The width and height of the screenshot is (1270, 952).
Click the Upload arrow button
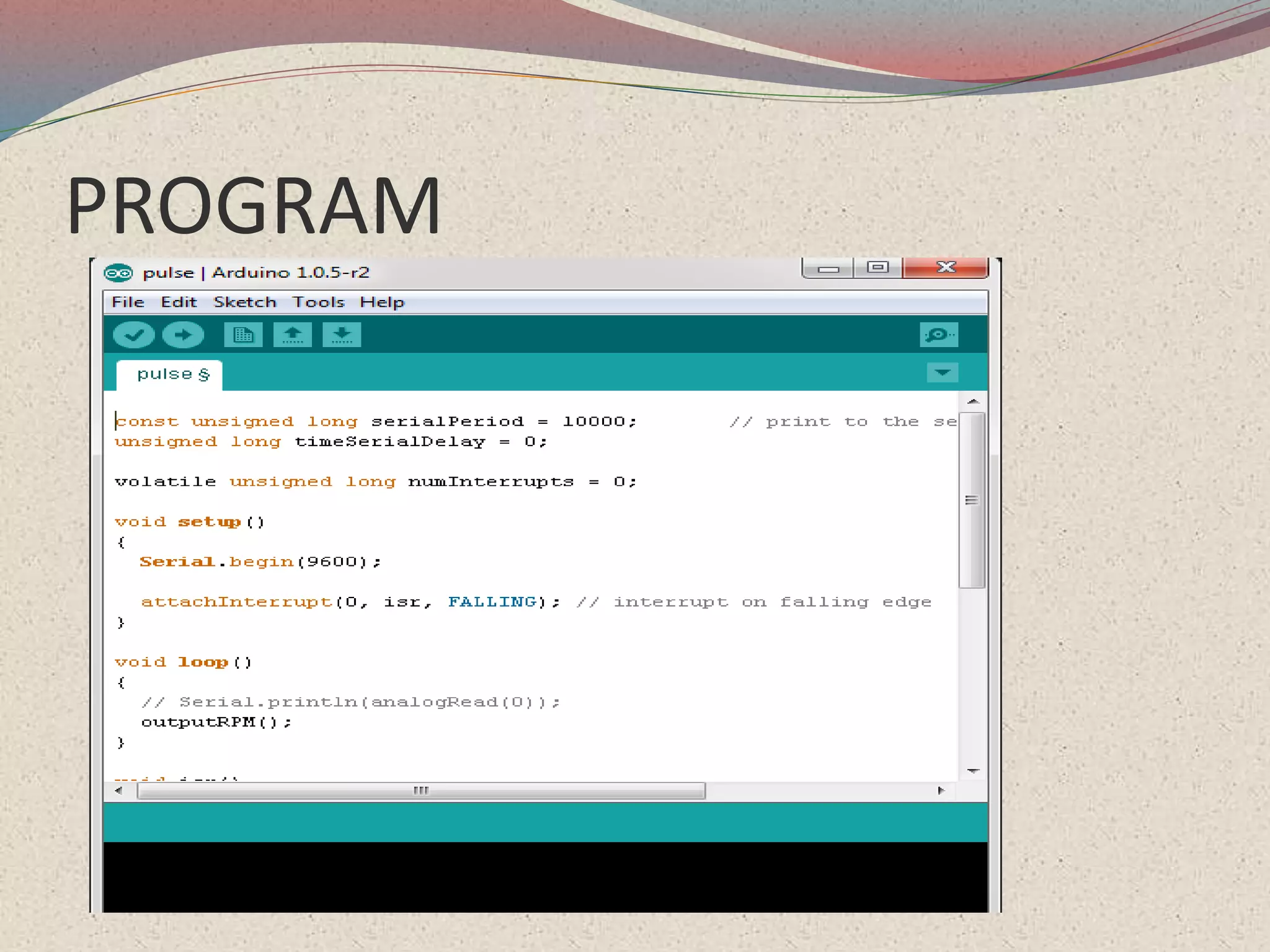tap(183, 335)
